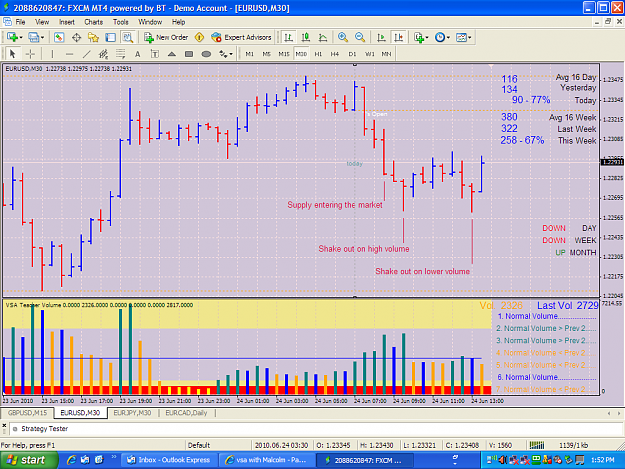Click the New Order button
Image resolution: width=625 pixels, height=469 pixels.
point(166,37)
